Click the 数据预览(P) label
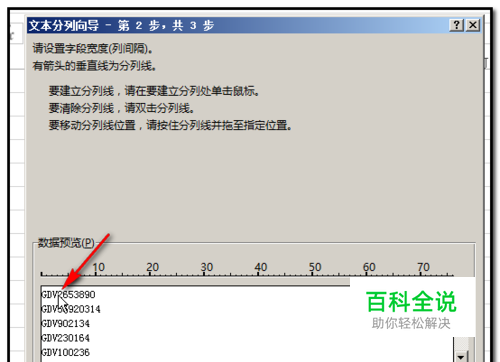 coord(66,243)
